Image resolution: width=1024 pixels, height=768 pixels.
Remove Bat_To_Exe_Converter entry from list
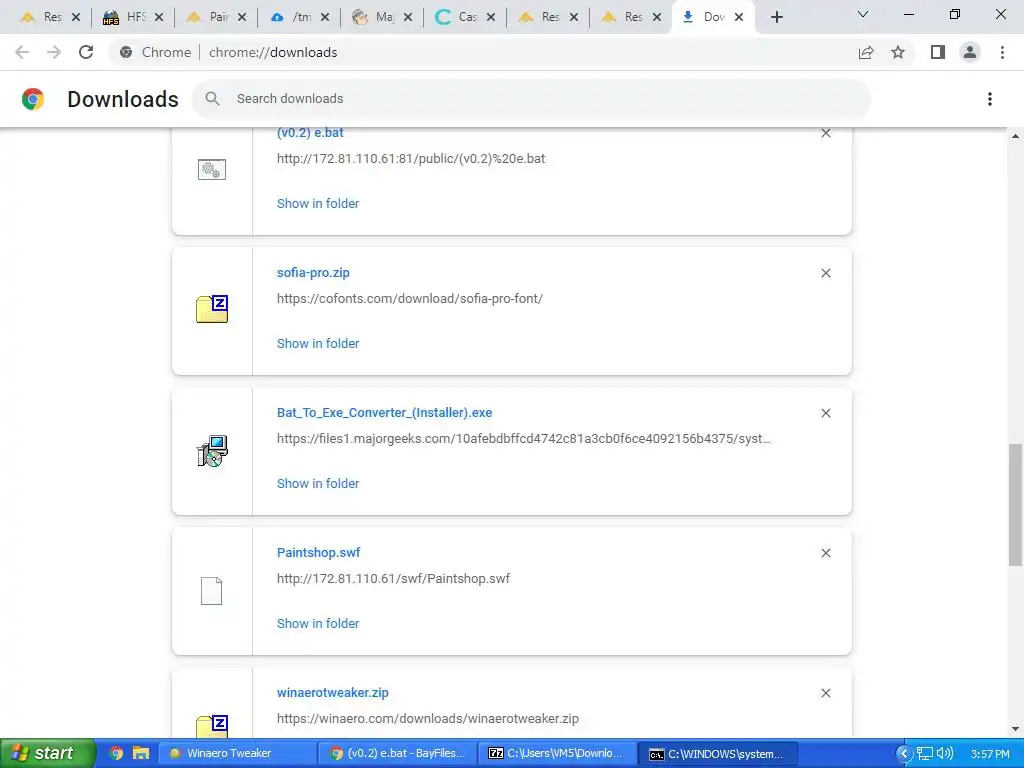coord(825,413)
